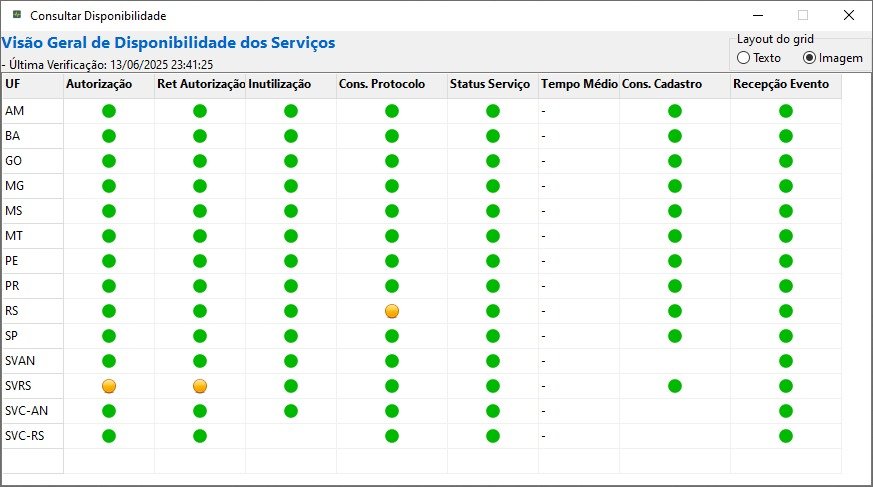Click the green PE Recepção Evento status icon
The image size is (873, 487).
786,262
